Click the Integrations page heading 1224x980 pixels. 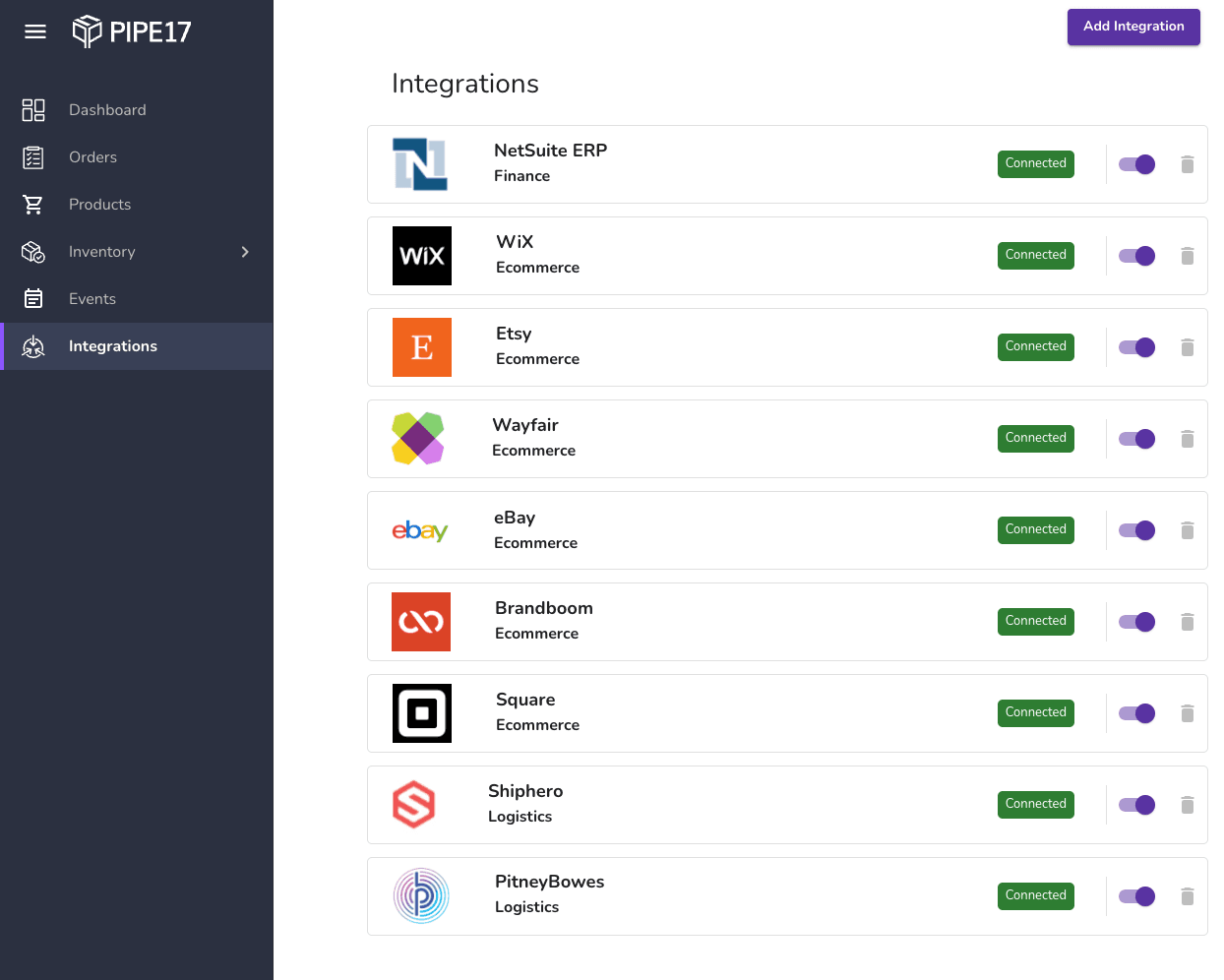(465, 84)
